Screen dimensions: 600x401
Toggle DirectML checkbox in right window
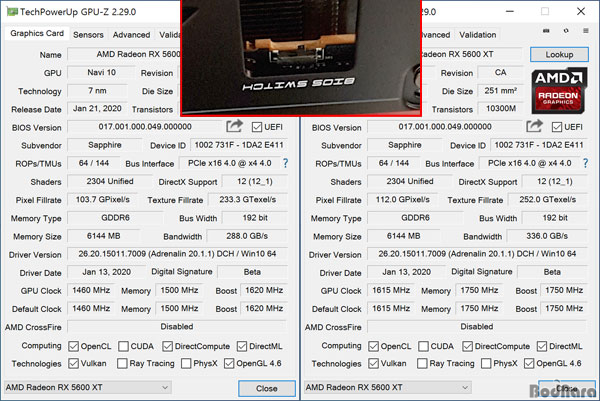542,346
